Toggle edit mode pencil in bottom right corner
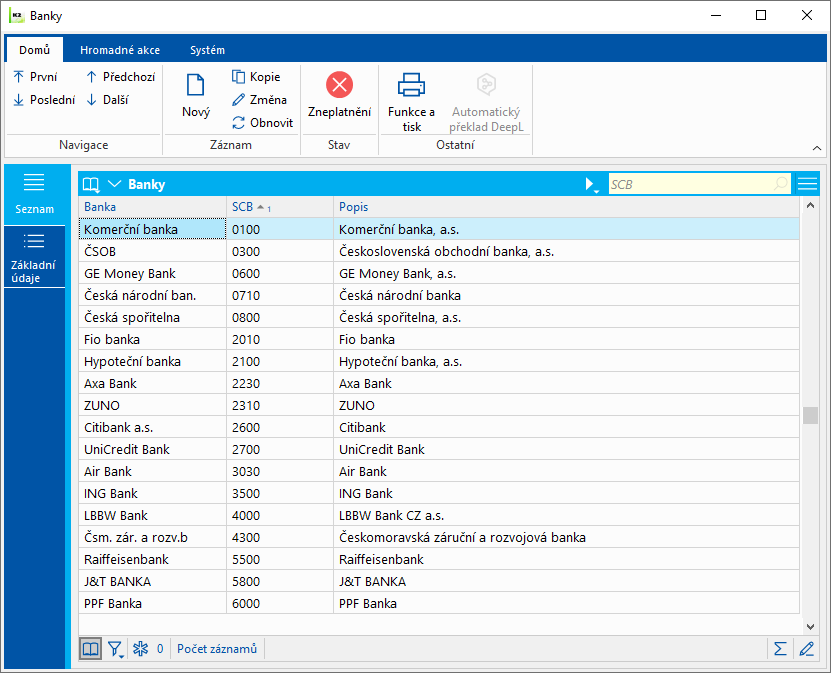 tap(806, 649)
